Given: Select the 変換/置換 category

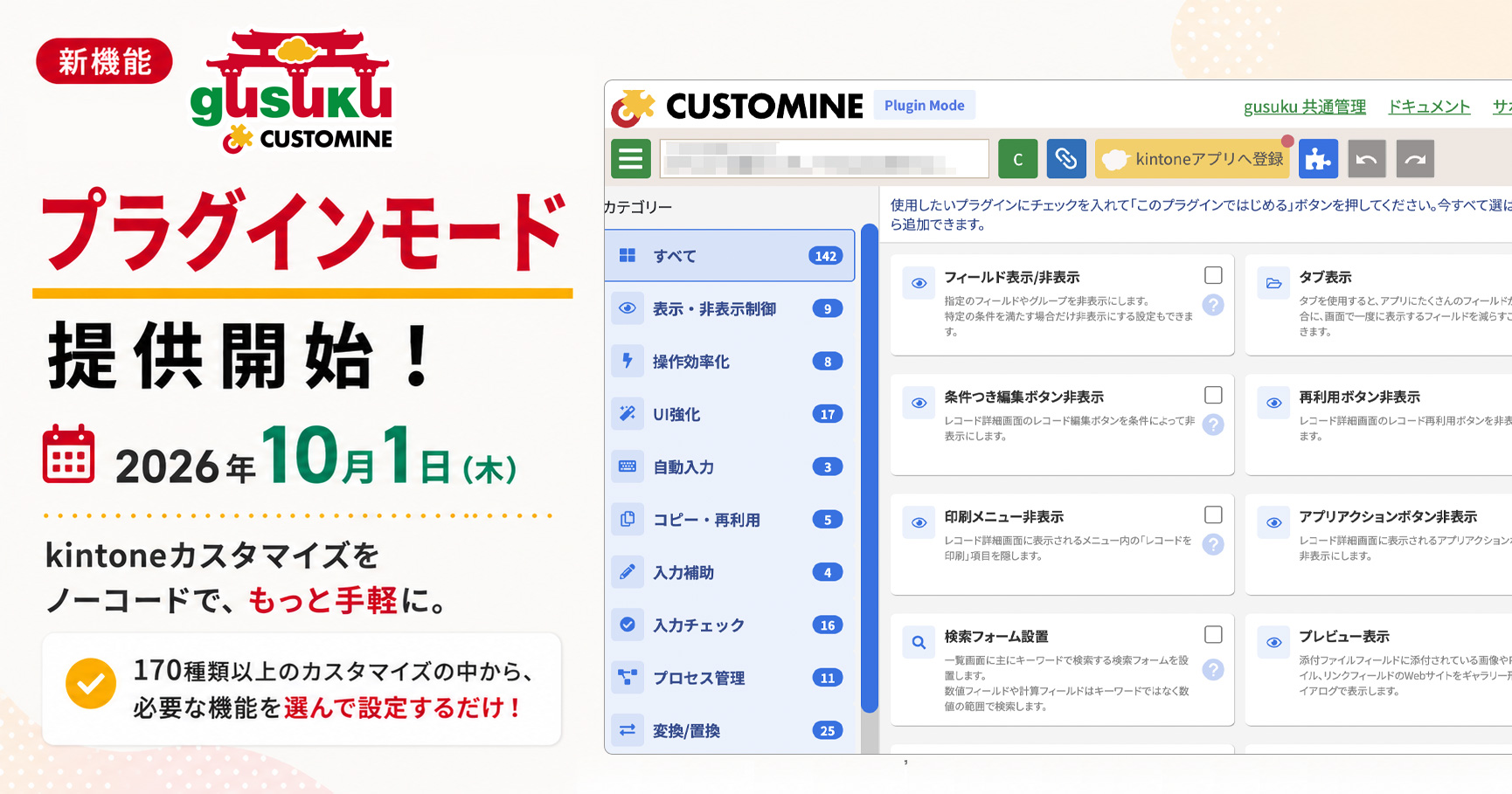Looking at the screenshot, I should coord(730,730).
